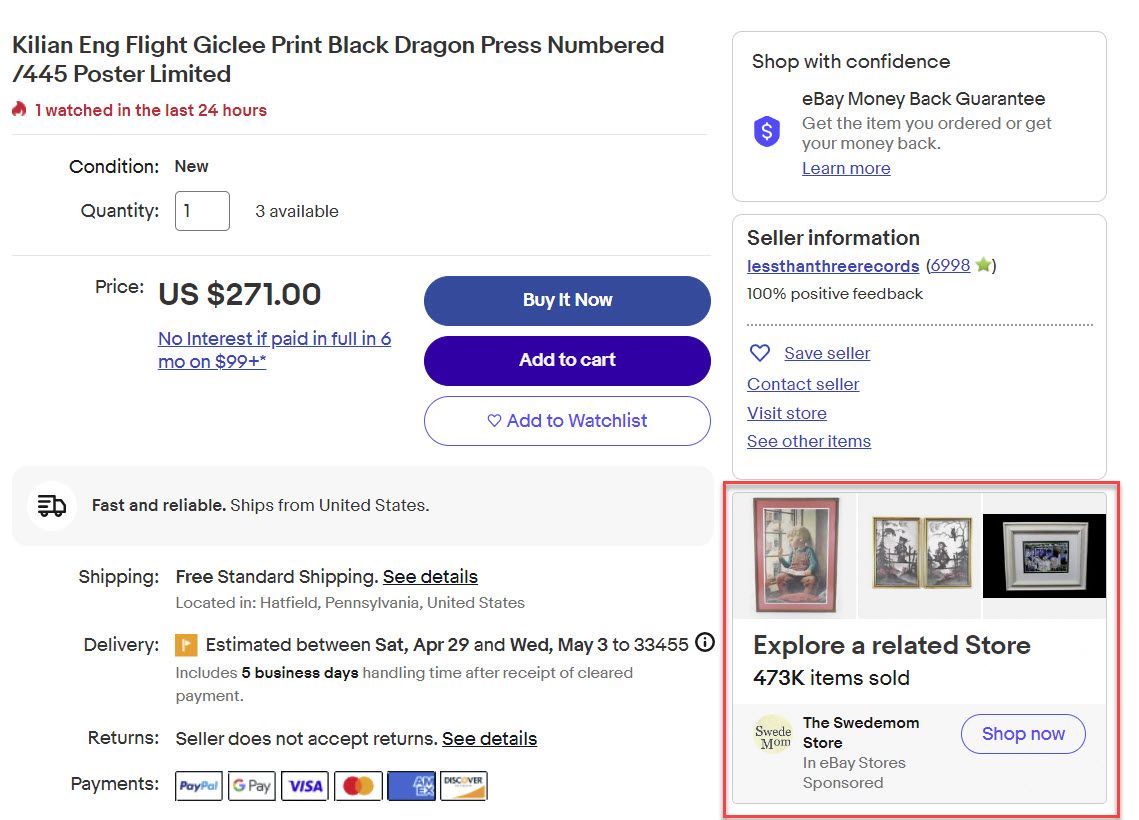Open the framed boy painting thumbnail
The height and width of the screenshot is (820, 1139).
795,554
